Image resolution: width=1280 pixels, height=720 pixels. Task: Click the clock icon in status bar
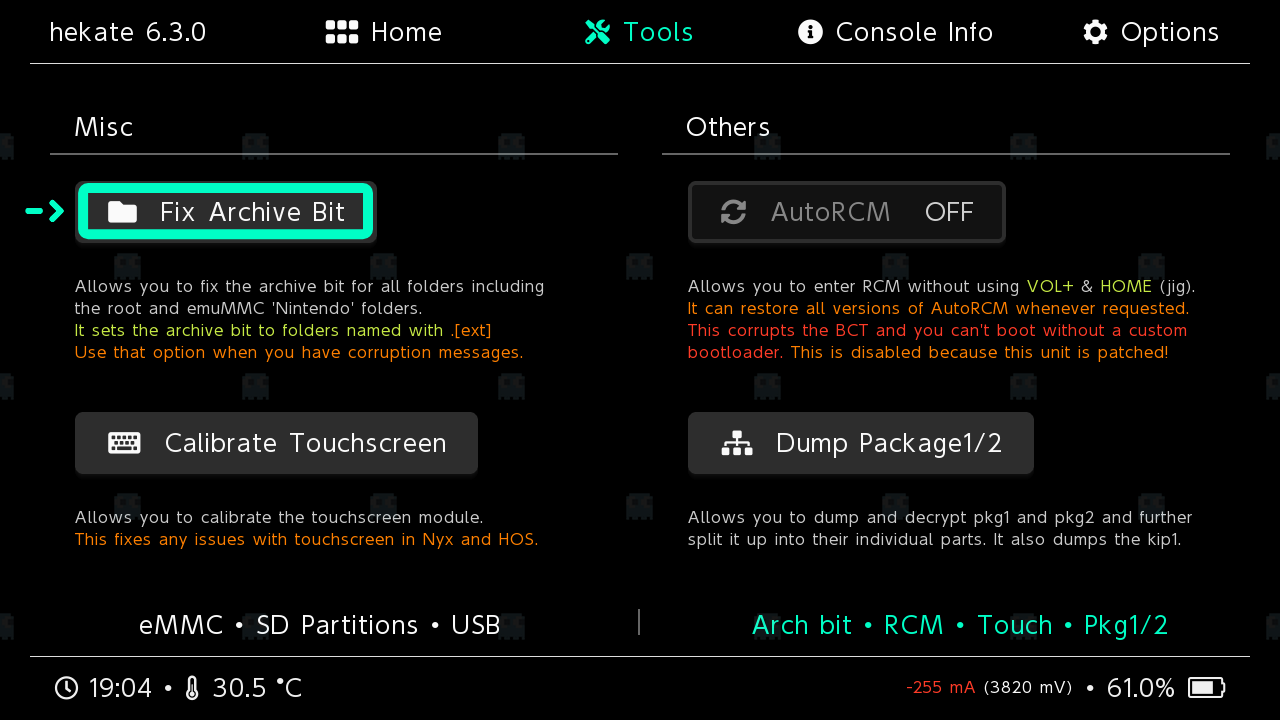66,688
